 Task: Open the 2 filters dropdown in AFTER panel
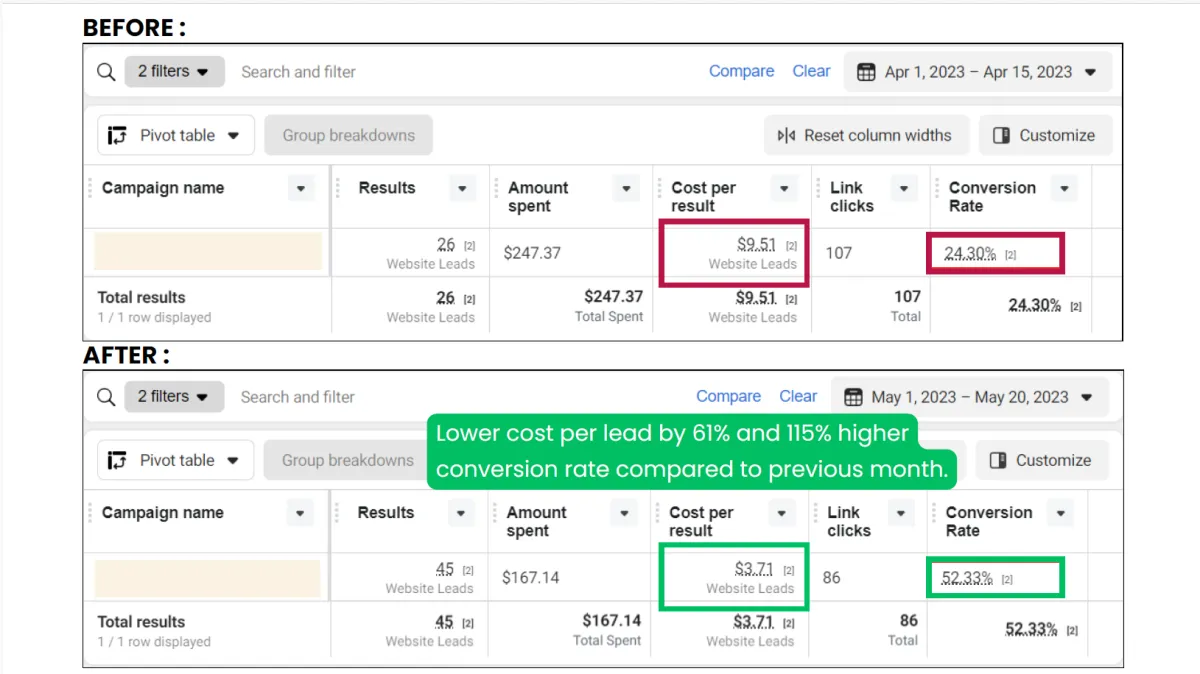click(174, 396)
